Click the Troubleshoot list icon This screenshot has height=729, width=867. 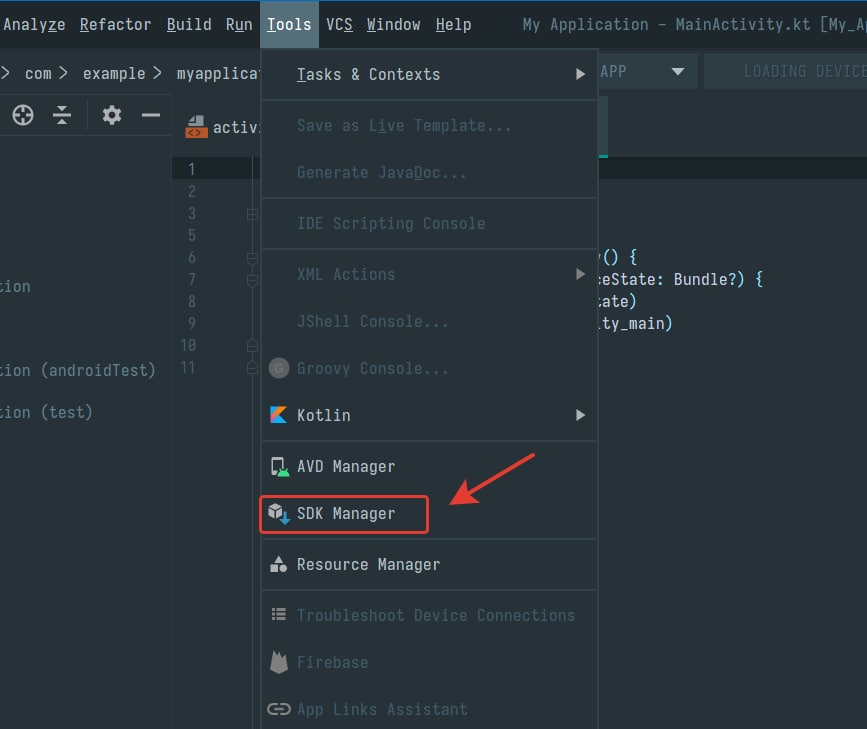click(x=279, y=615)
